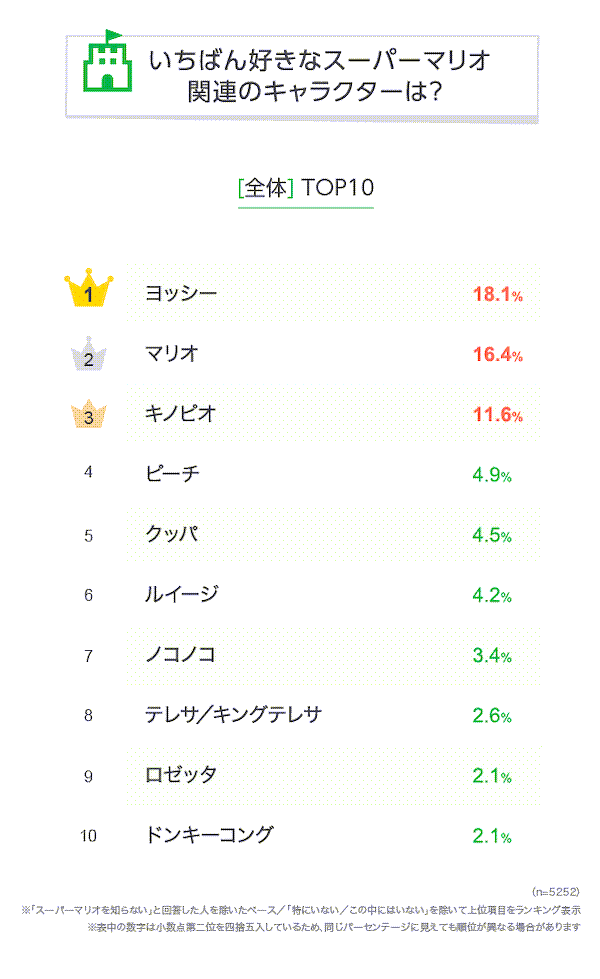This screenshot has height=979, width=600.
Task: Select the [全体] TOP10 heading
Action: point(305,188)
